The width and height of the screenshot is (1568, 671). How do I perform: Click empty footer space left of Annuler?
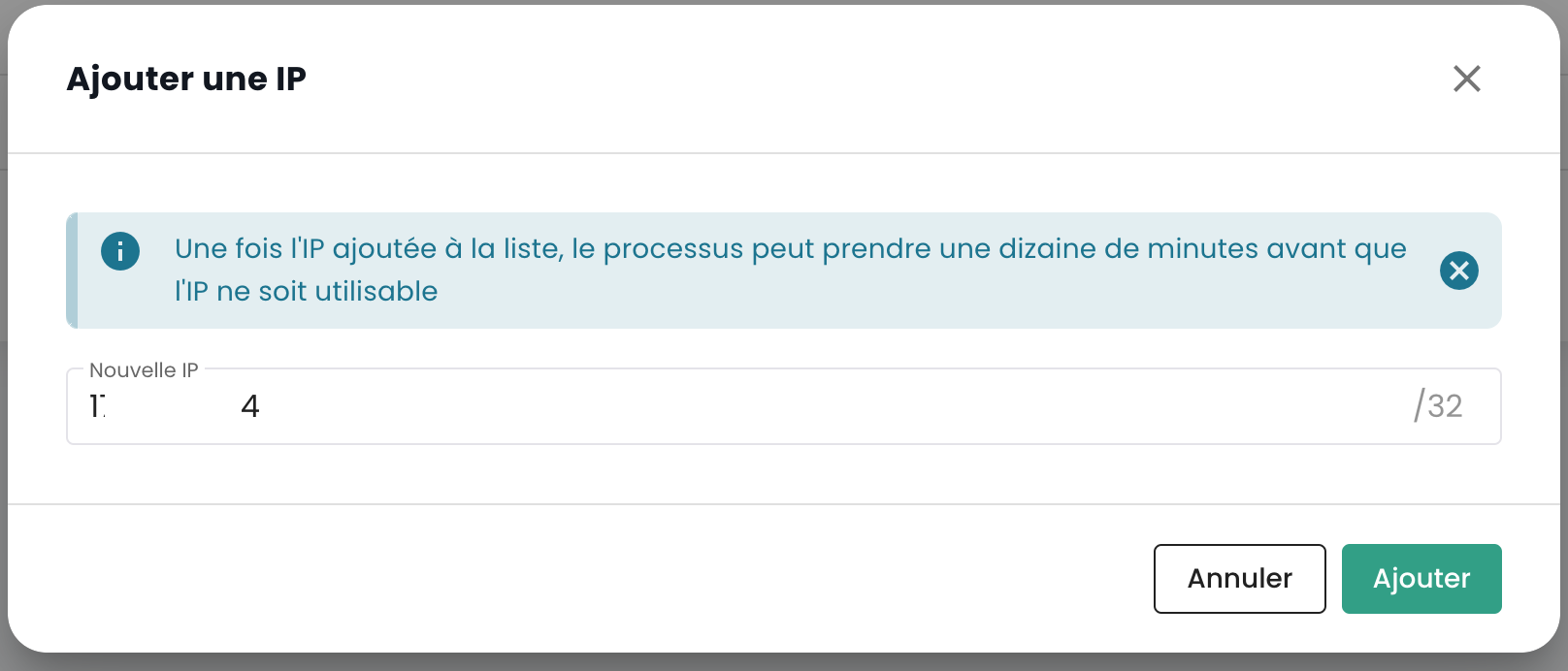pos(582,579)
